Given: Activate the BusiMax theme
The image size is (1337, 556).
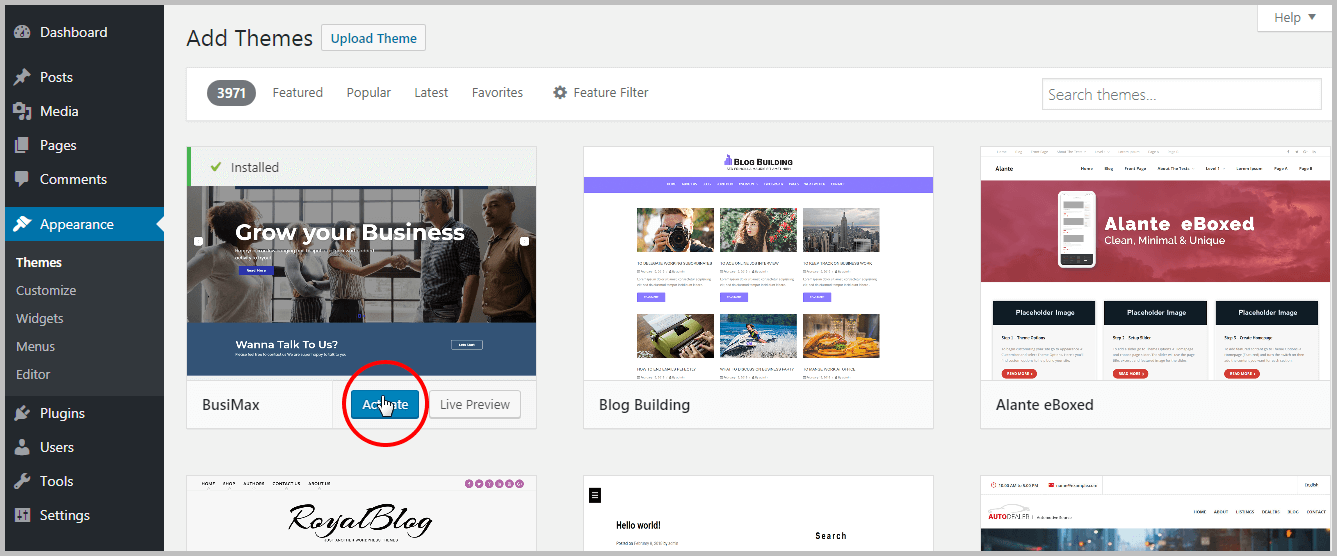Looking at the screenshot, I should click(385, 404).
